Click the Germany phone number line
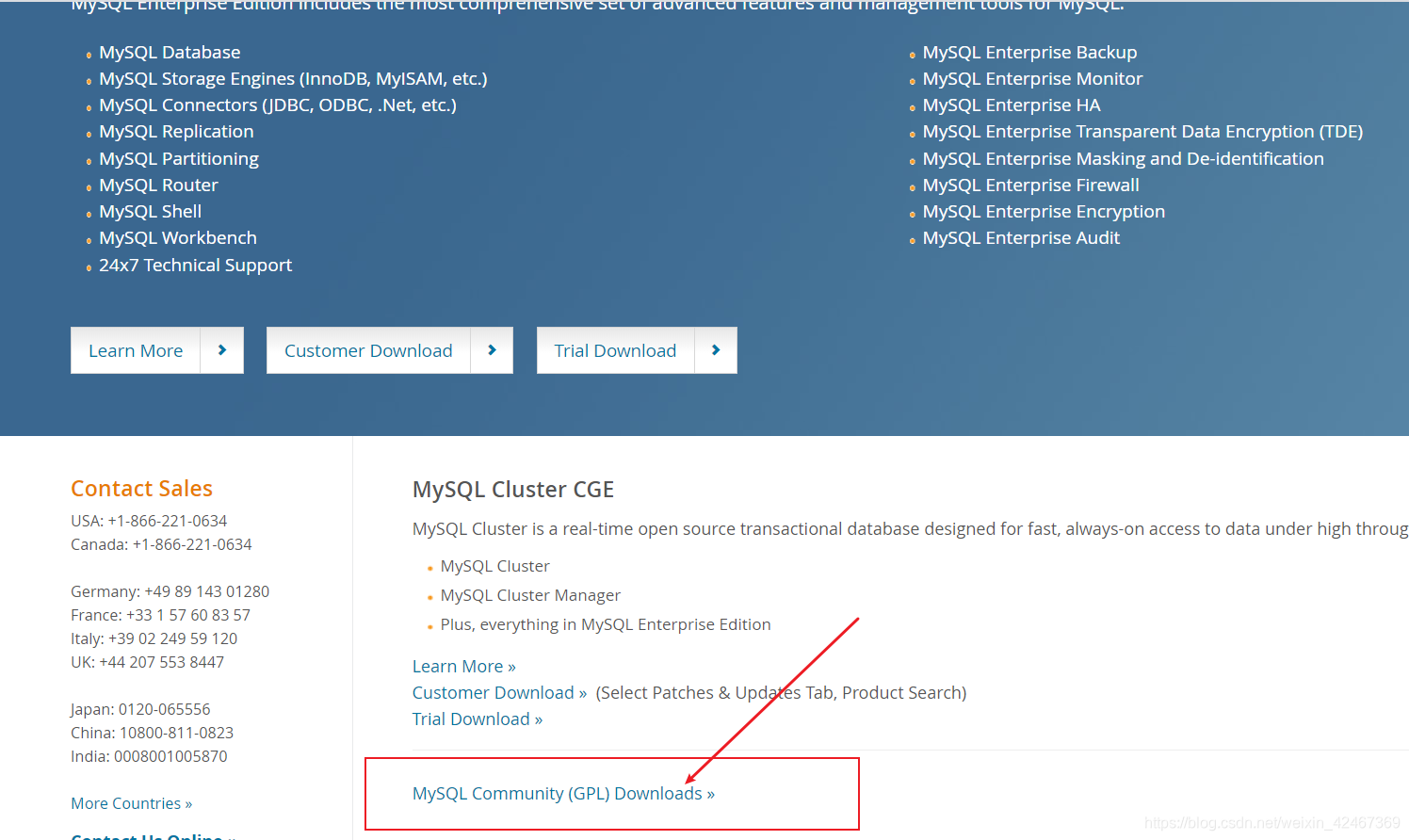This screenshot has width=1409, height=840. (x=170, y=591)
